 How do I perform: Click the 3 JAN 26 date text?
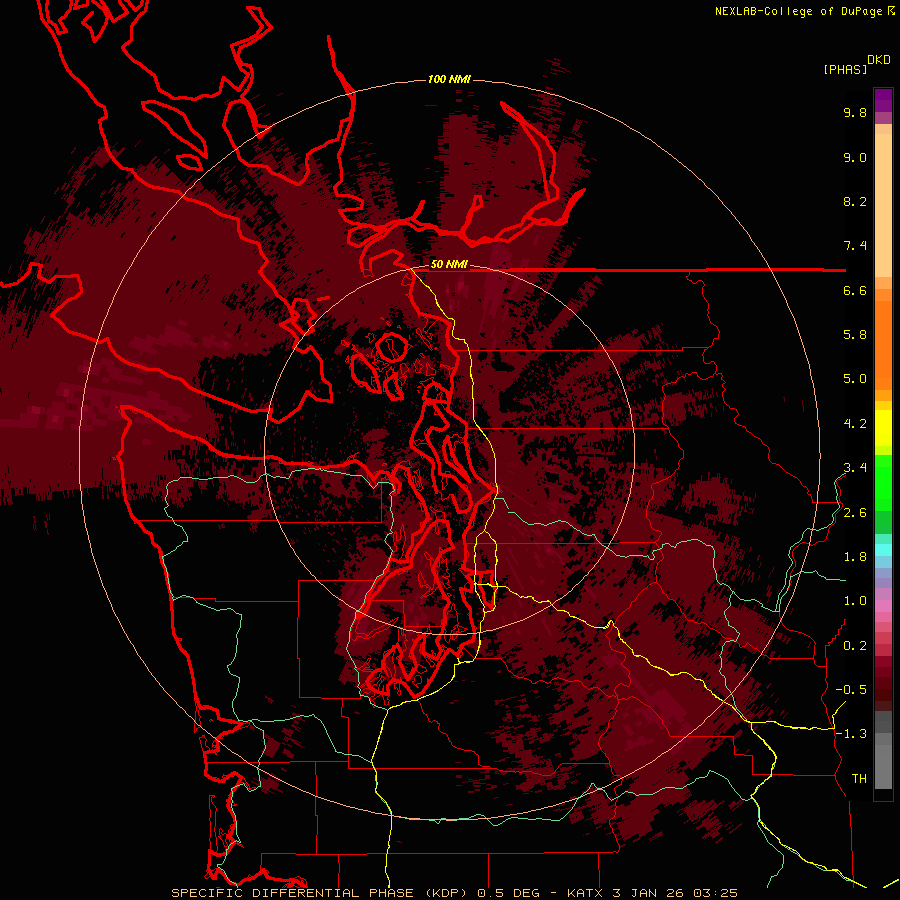tap(649, 893)
